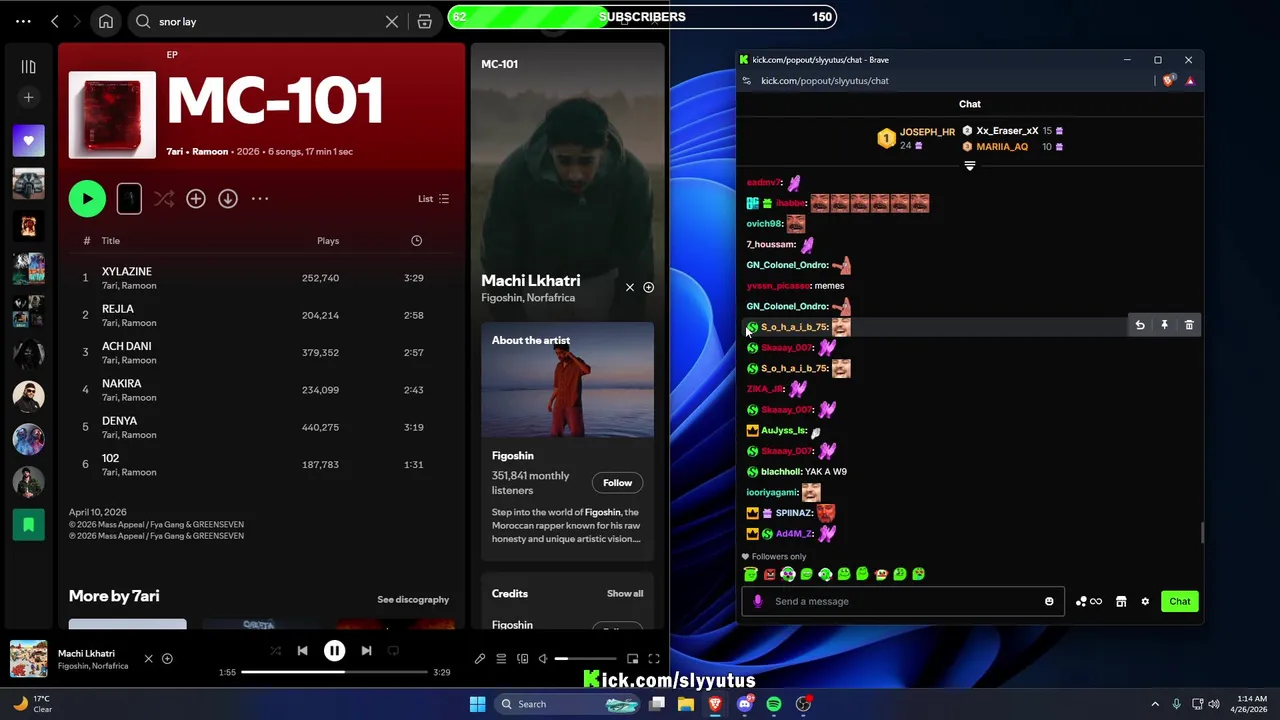Image resolution: width=1280 pixels, height=720 pixels.
Task: Skip to the next track
Action: point(366,651)
